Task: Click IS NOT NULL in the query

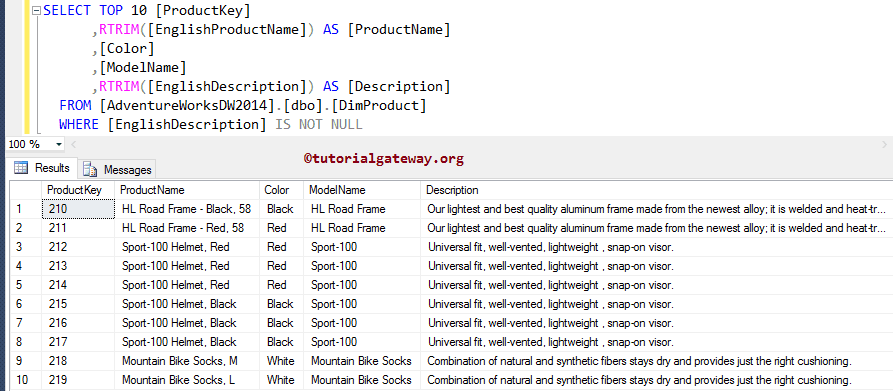Action: pyautogui.click(x=318, y=124)
